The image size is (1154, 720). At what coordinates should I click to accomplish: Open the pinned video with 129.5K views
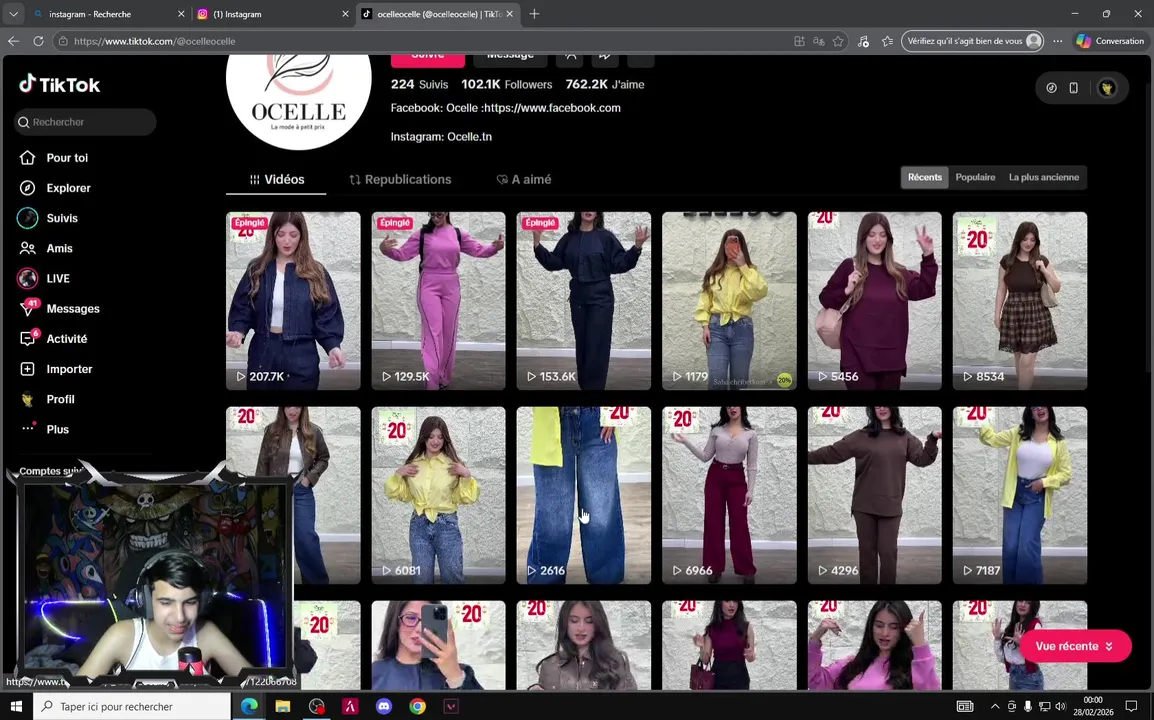(439, 300)
